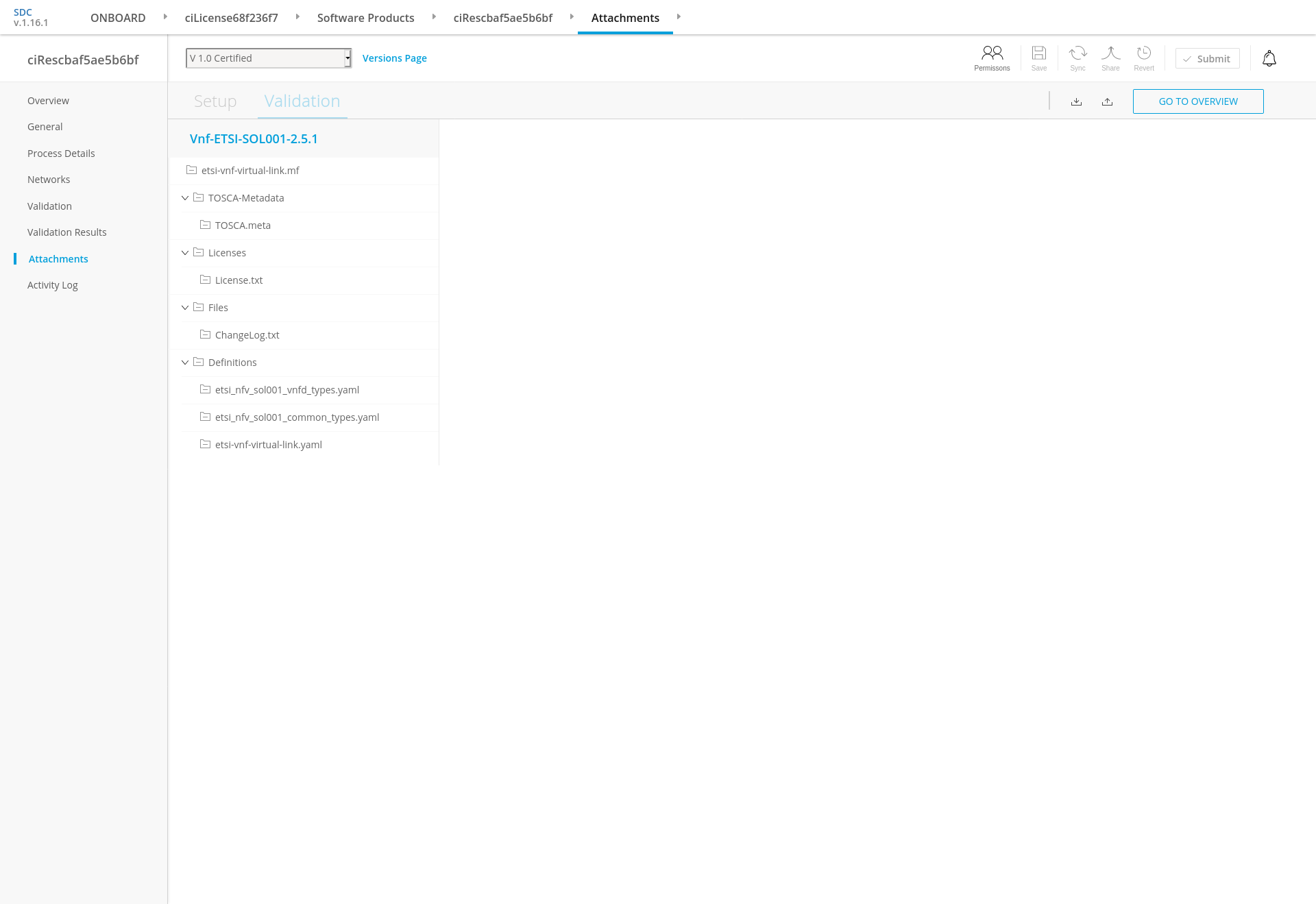Open the Versions Page link
This screenshot has height=904, width=1316.
tap(394, 58)
